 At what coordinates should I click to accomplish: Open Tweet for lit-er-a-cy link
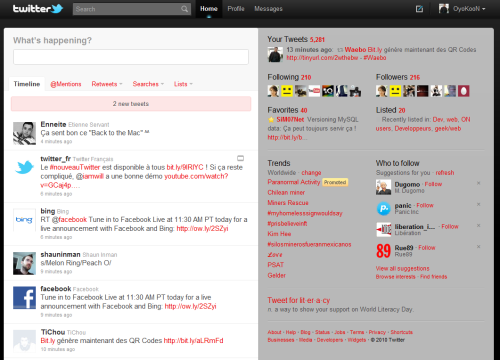click(x=299, y=300)
